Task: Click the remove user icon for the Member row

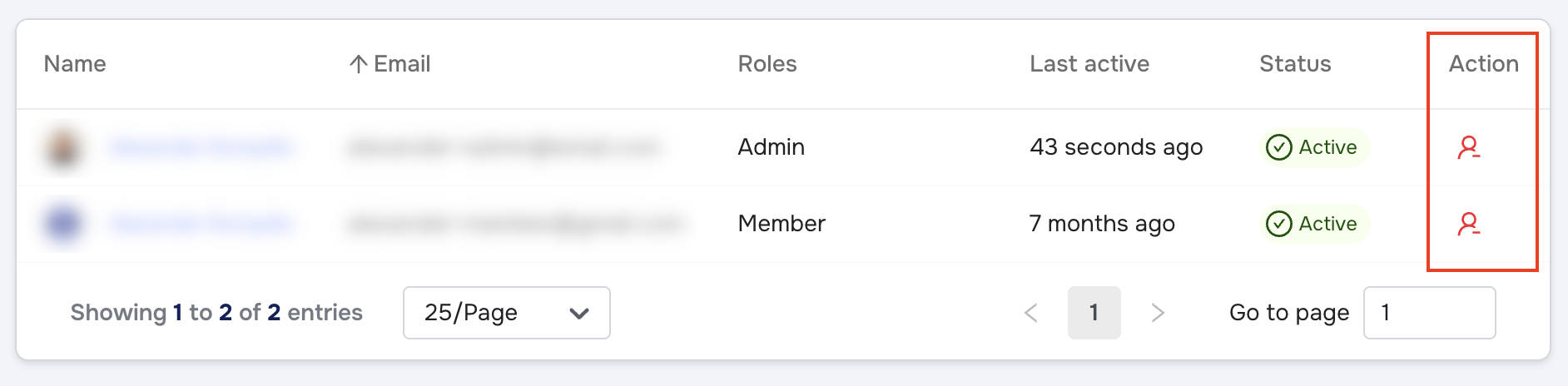Action: click(x=1469, y=224)
